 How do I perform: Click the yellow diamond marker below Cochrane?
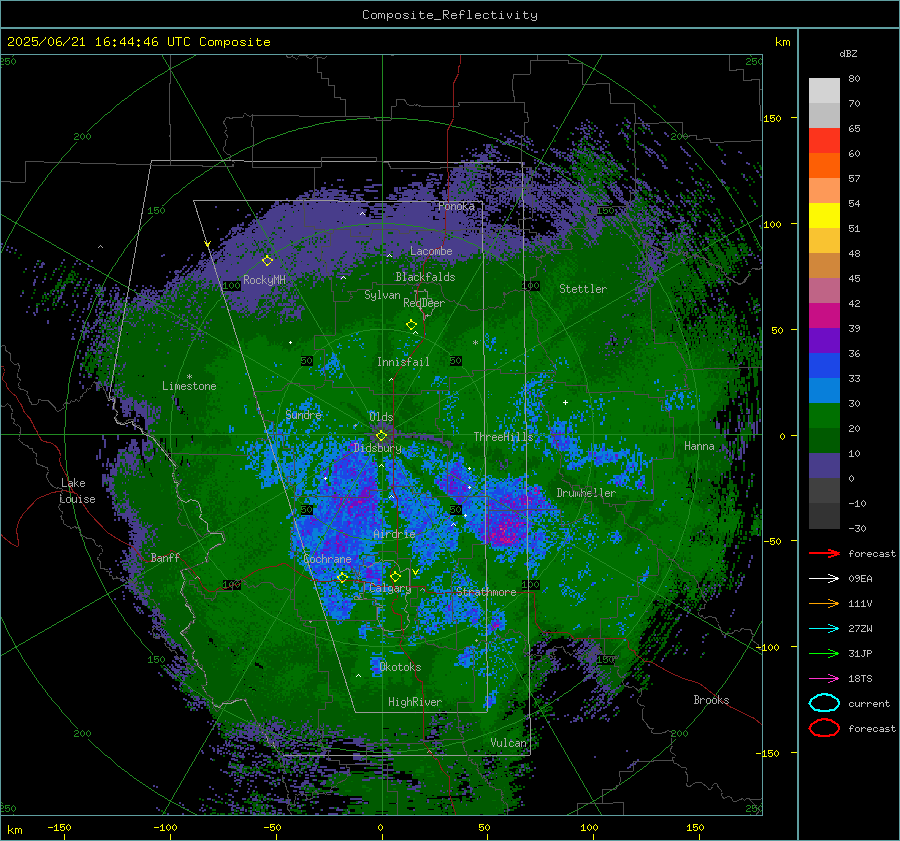tap(342, 577)
